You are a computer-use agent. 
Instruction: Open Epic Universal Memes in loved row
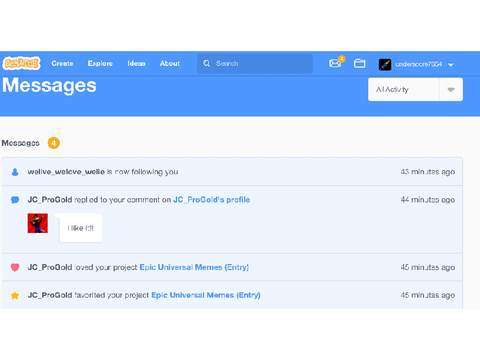point(194,267)
